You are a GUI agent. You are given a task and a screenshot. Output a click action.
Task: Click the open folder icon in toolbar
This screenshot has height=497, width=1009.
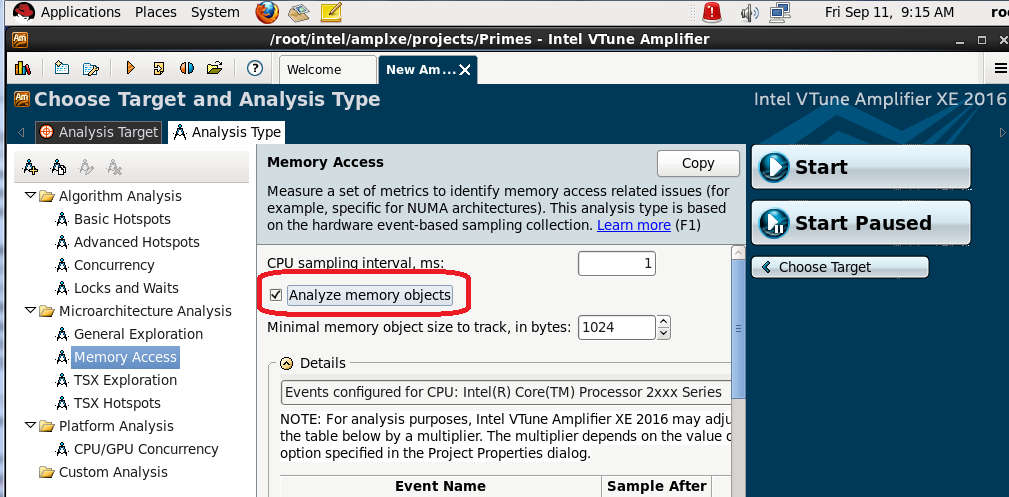pyautogui.click(x=214, y=69)
